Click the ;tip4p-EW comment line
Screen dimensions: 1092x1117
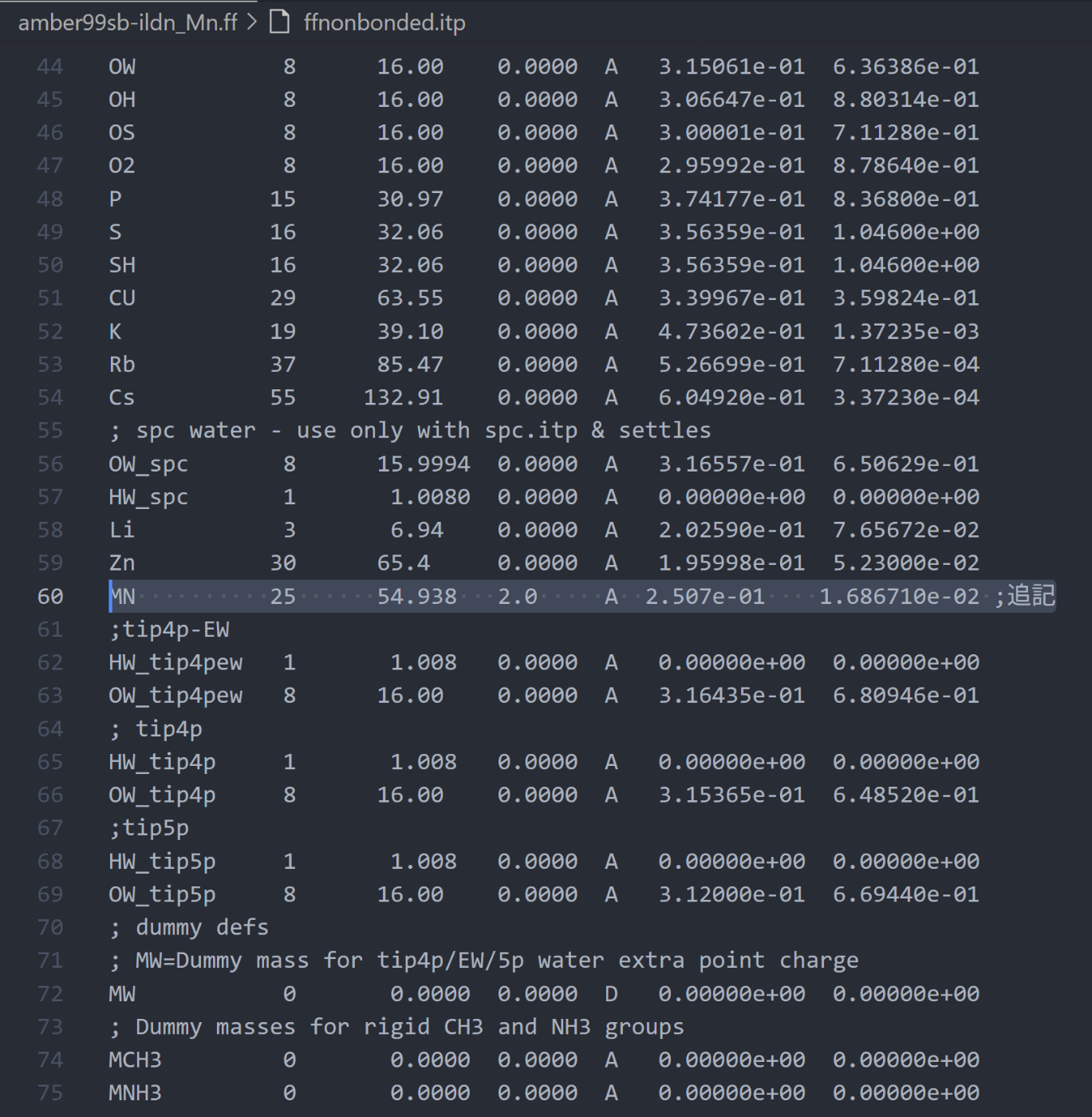(x=169, y=630)
